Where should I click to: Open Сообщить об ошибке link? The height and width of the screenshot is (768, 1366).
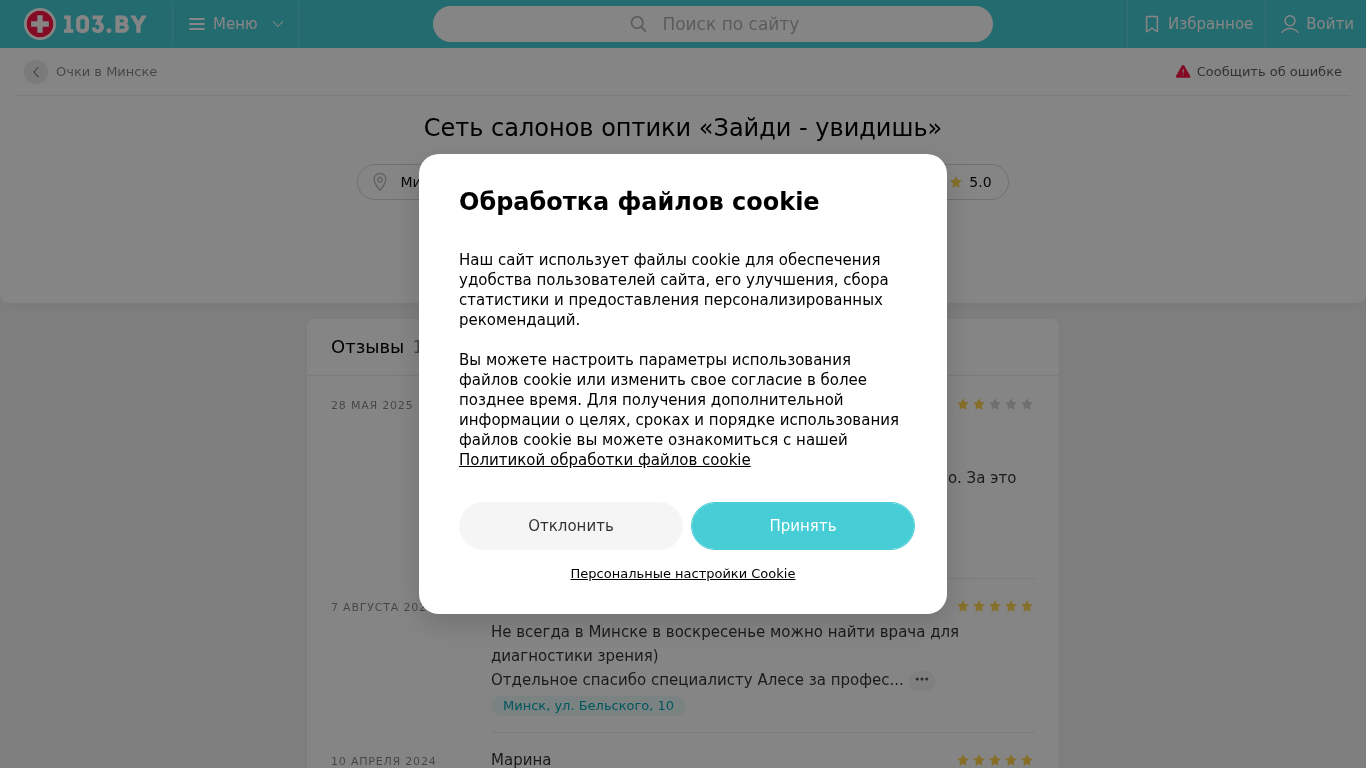pos(1269,72)
